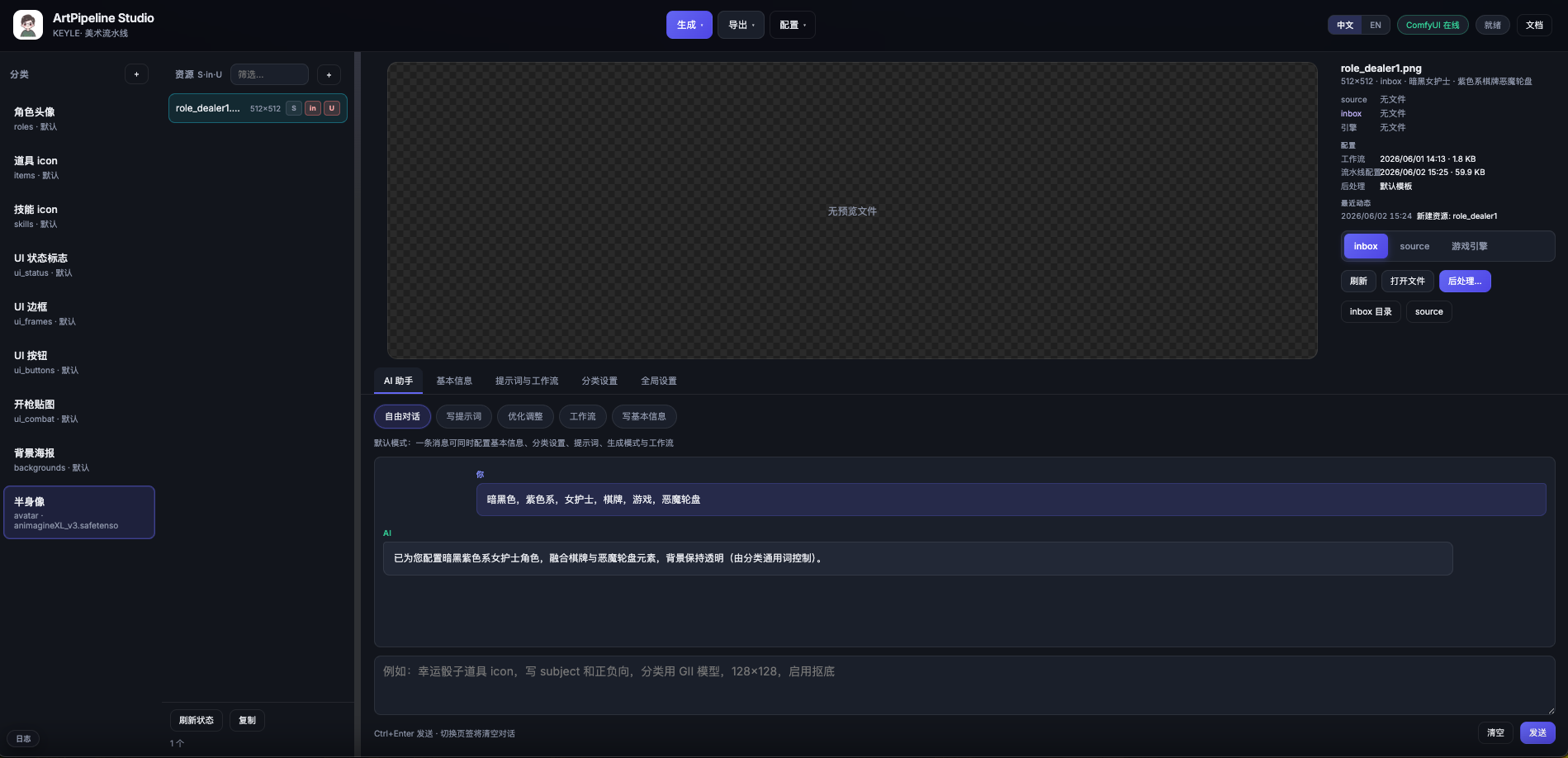Click the 刷新状态 button
The width and height of the screenshot is (1568, 758).
pos(197,720)
